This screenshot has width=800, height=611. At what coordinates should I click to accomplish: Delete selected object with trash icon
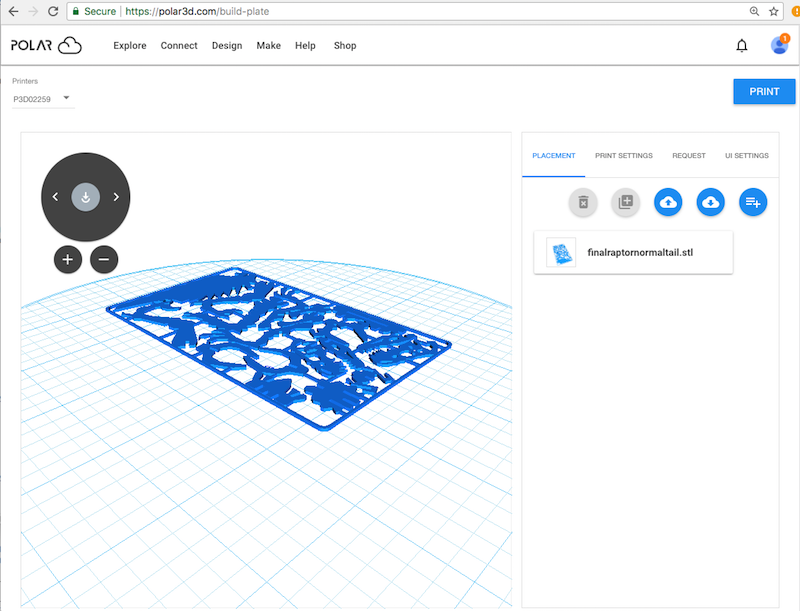pos(583,202)
